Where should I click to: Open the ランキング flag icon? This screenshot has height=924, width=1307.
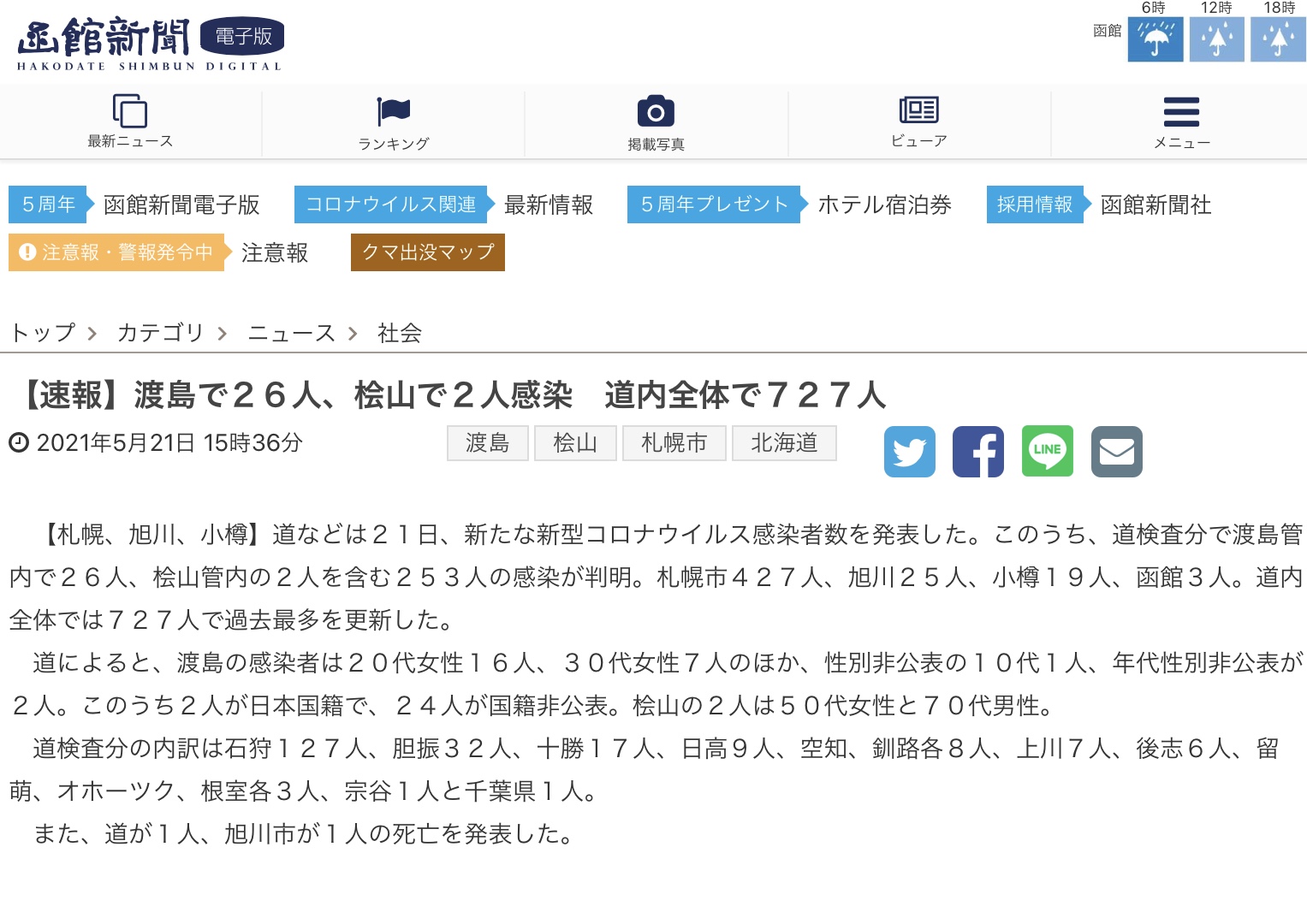[x=393, y=112]
